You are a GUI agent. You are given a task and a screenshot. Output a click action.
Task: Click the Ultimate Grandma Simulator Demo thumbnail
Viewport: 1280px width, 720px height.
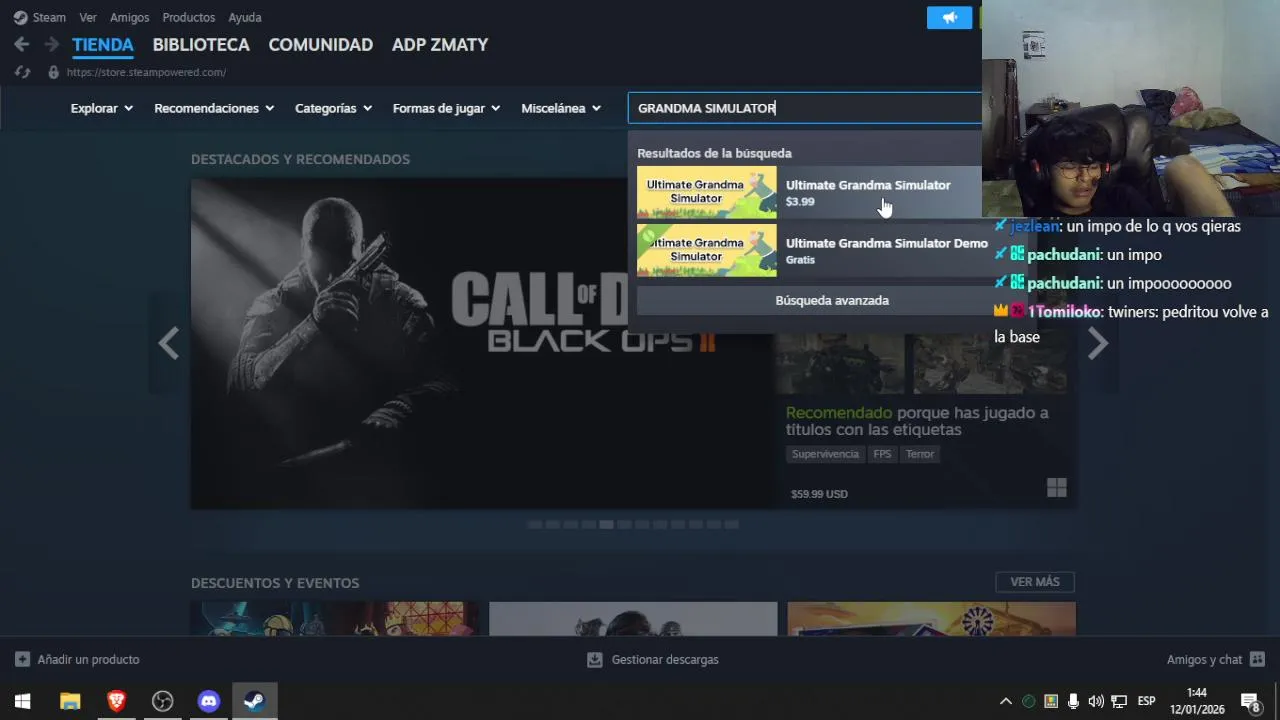coord(706,250)
